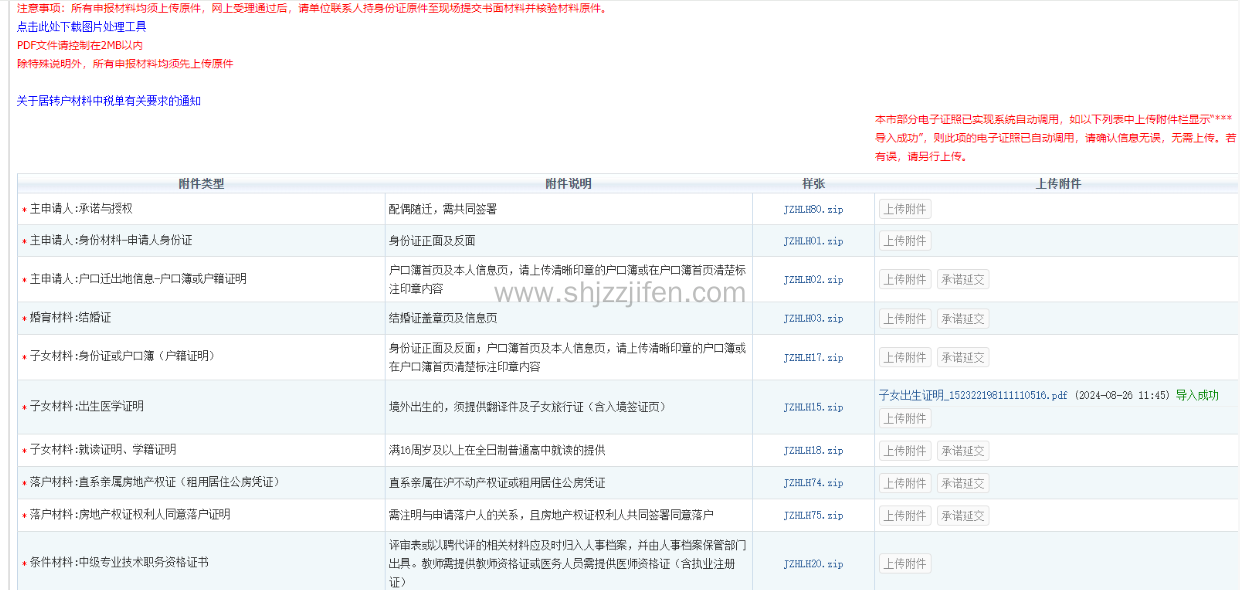The image size is (1240, 590).
Task: Open sample JZHLH03.zip for 结婚证
Action: coord(813,319)
